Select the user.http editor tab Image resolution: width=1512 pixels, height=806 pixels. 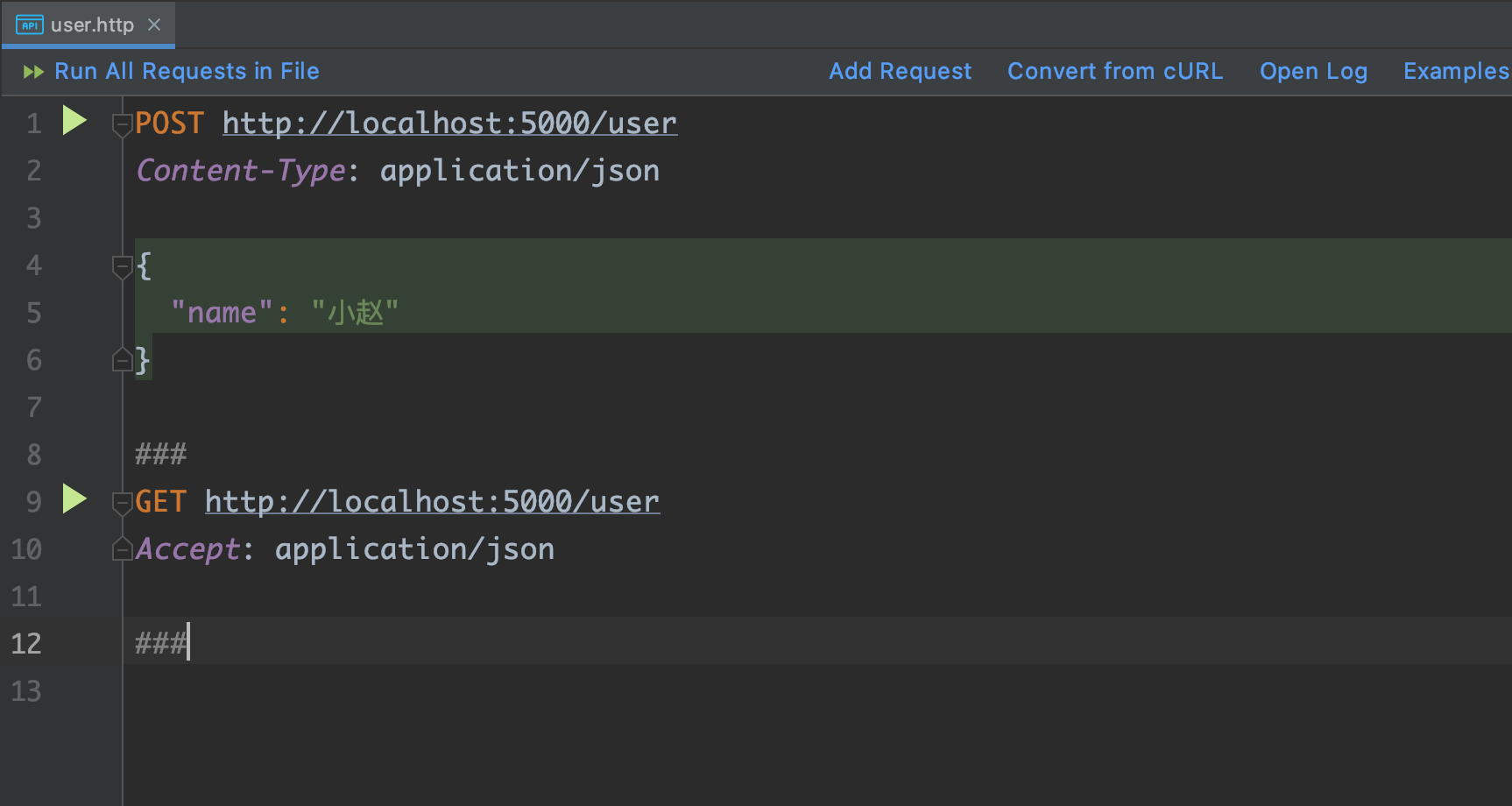point(92,25)
